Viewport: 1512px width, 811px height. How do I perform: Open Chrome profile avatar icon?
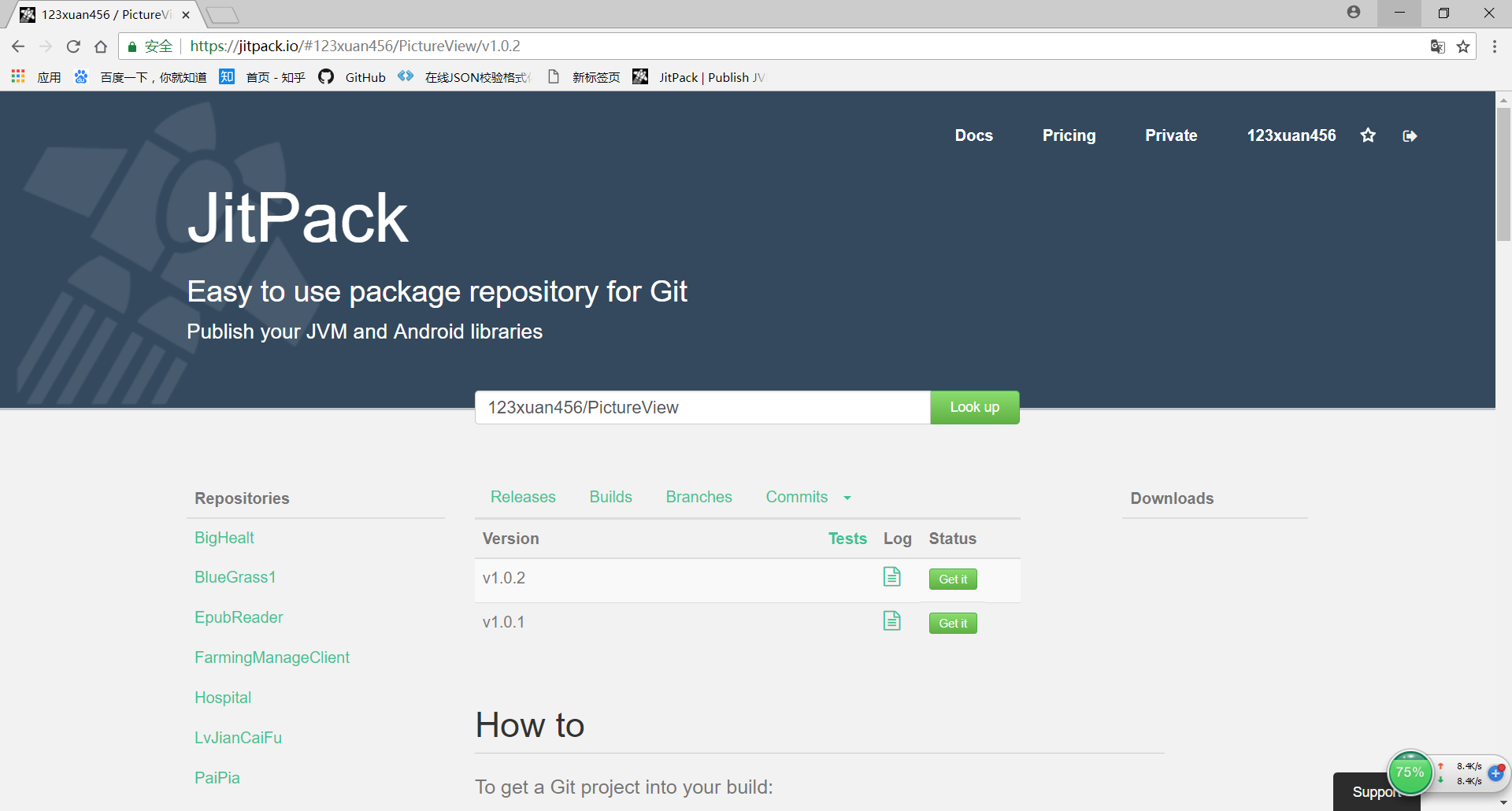coord(1354,12)
